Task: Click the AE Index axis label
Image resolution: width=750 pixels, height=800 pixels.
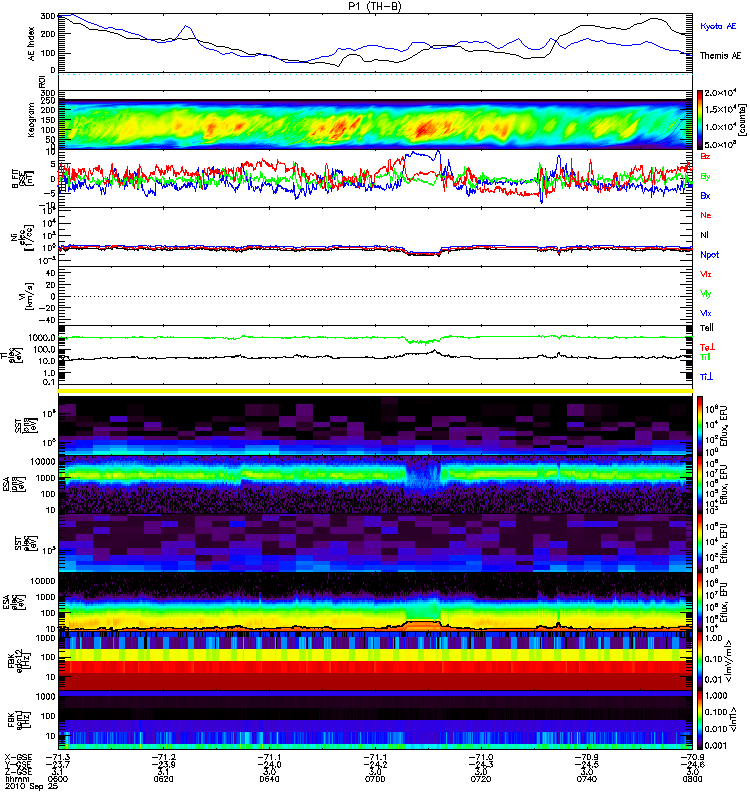Action: [32, 44]
